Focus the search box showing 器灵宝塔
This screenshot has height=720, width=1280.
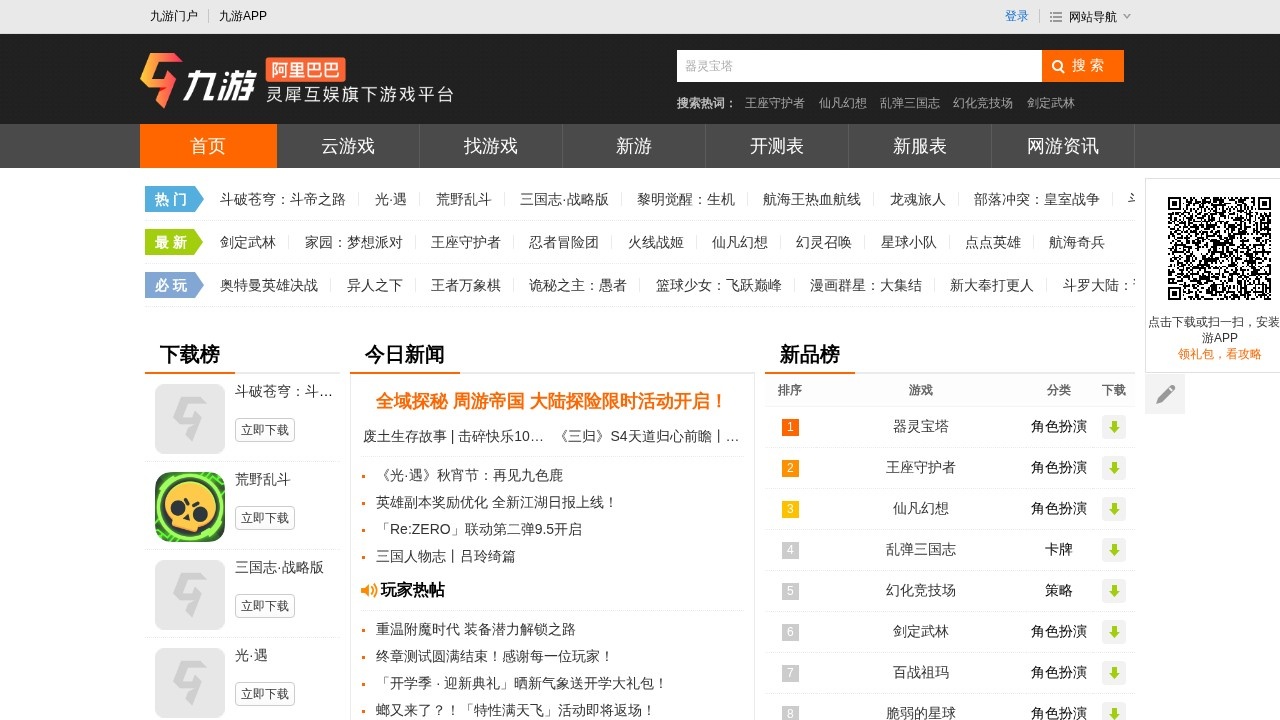tap(859, 66)
